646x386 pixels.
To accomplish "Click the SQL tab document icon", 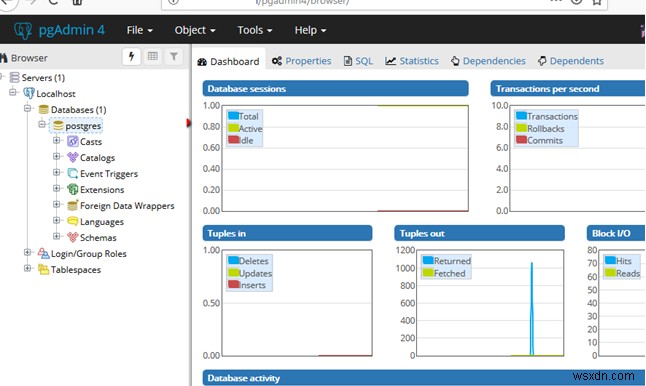I will pos(348,61).
